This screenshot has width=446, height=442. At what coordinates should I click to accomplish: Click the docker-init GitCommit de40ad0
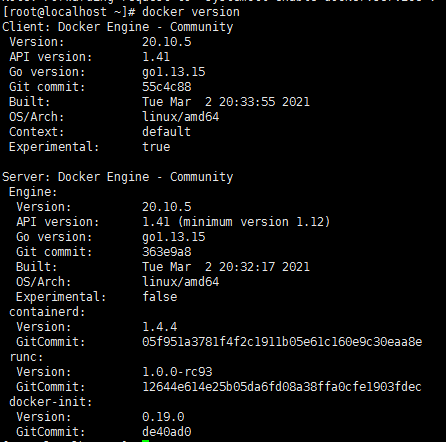point(167,432)
